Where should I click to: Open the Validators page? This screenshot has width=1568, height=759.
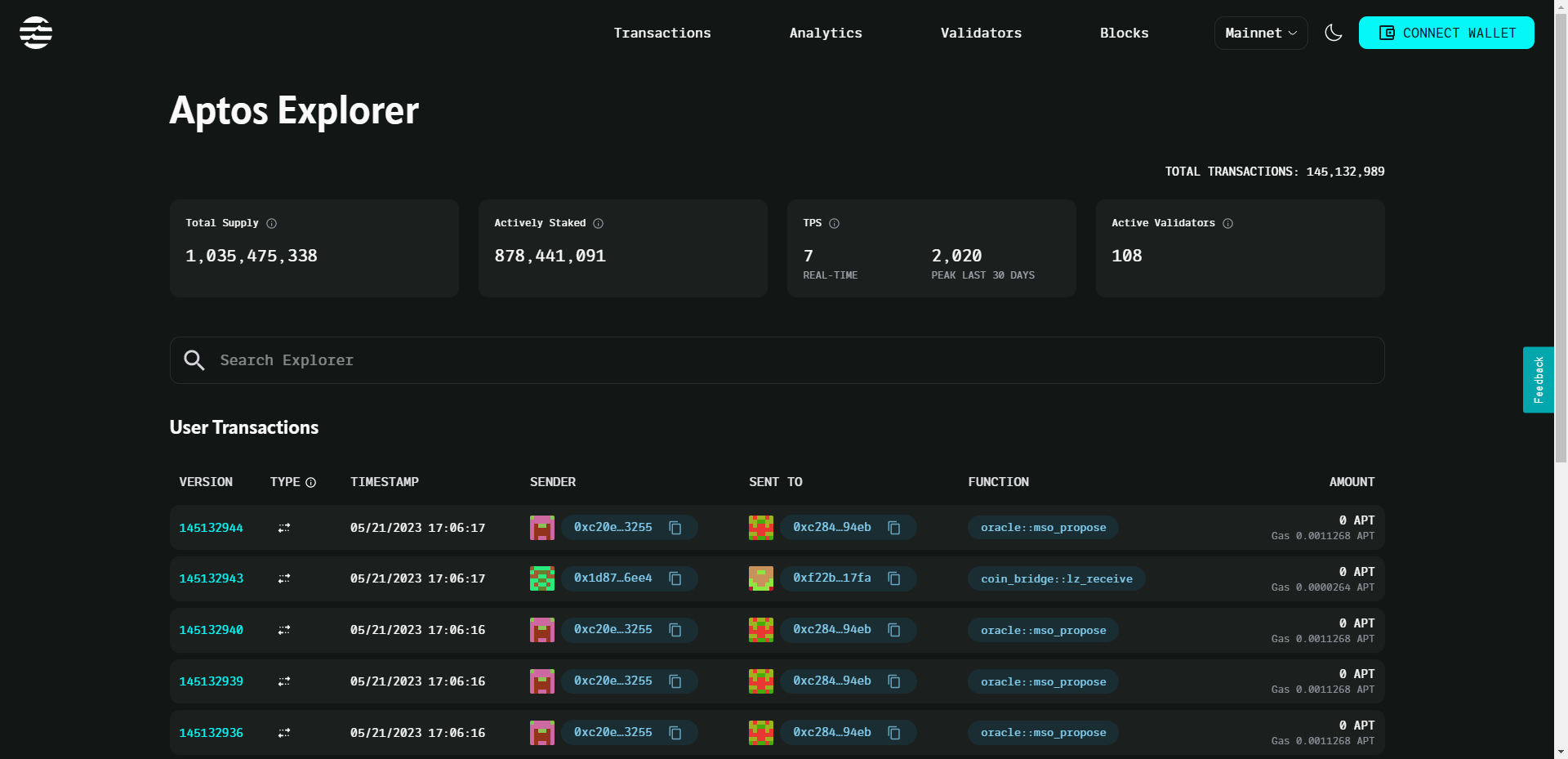pyautogui.click(x=980, y=33)
